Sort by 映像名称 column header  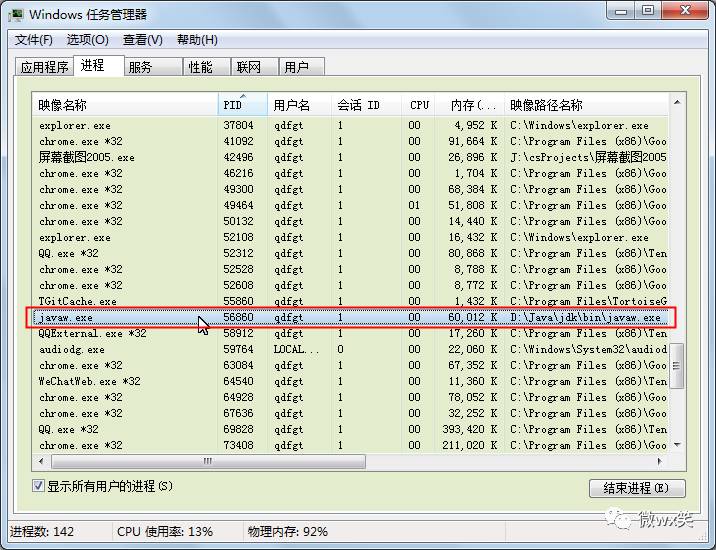tap(125, 105)
